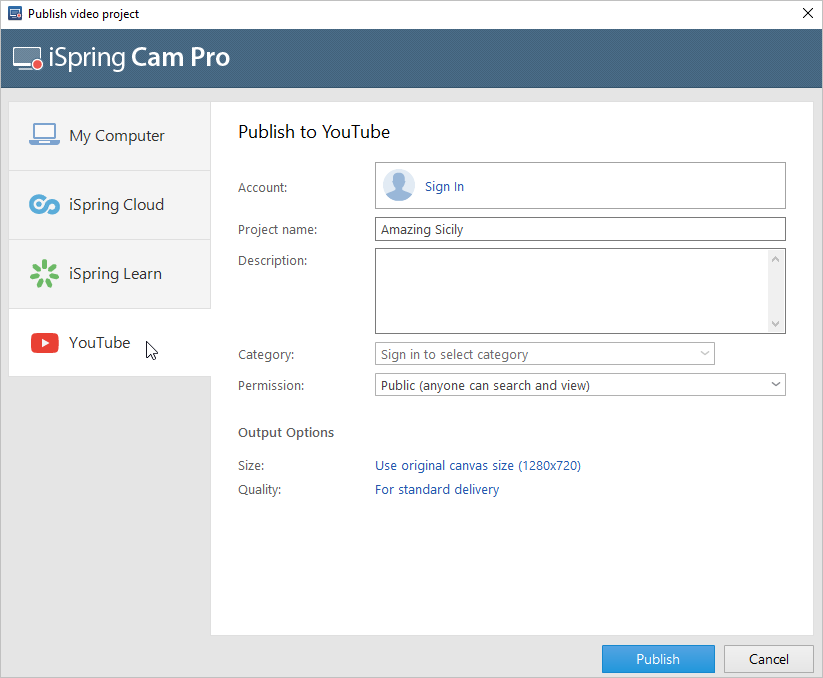Click the Publish button
This screenshot has width=823, height=678.
coord(658,659)
